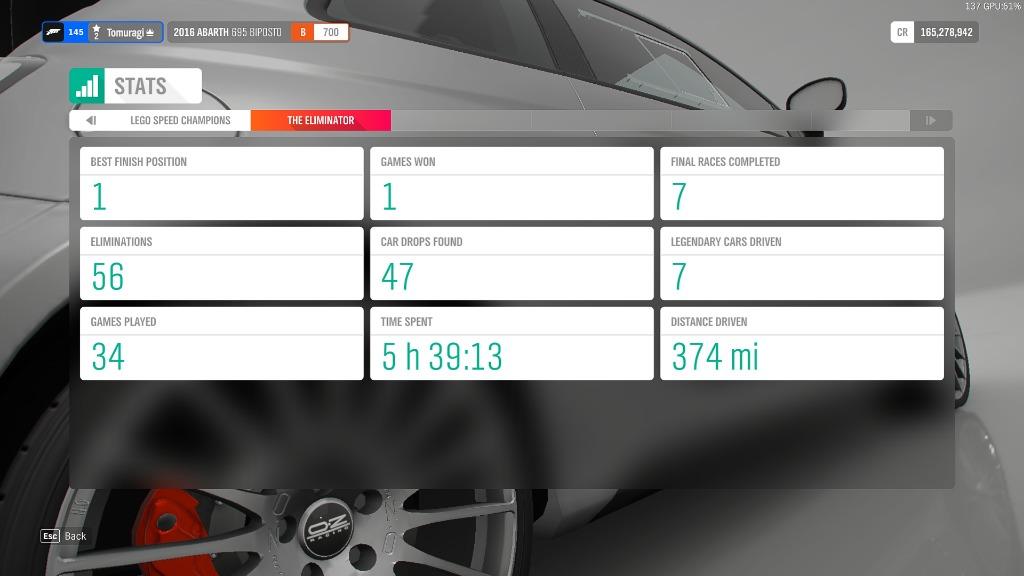Select the Time Spent stat tile

click(x=511, y=343)
